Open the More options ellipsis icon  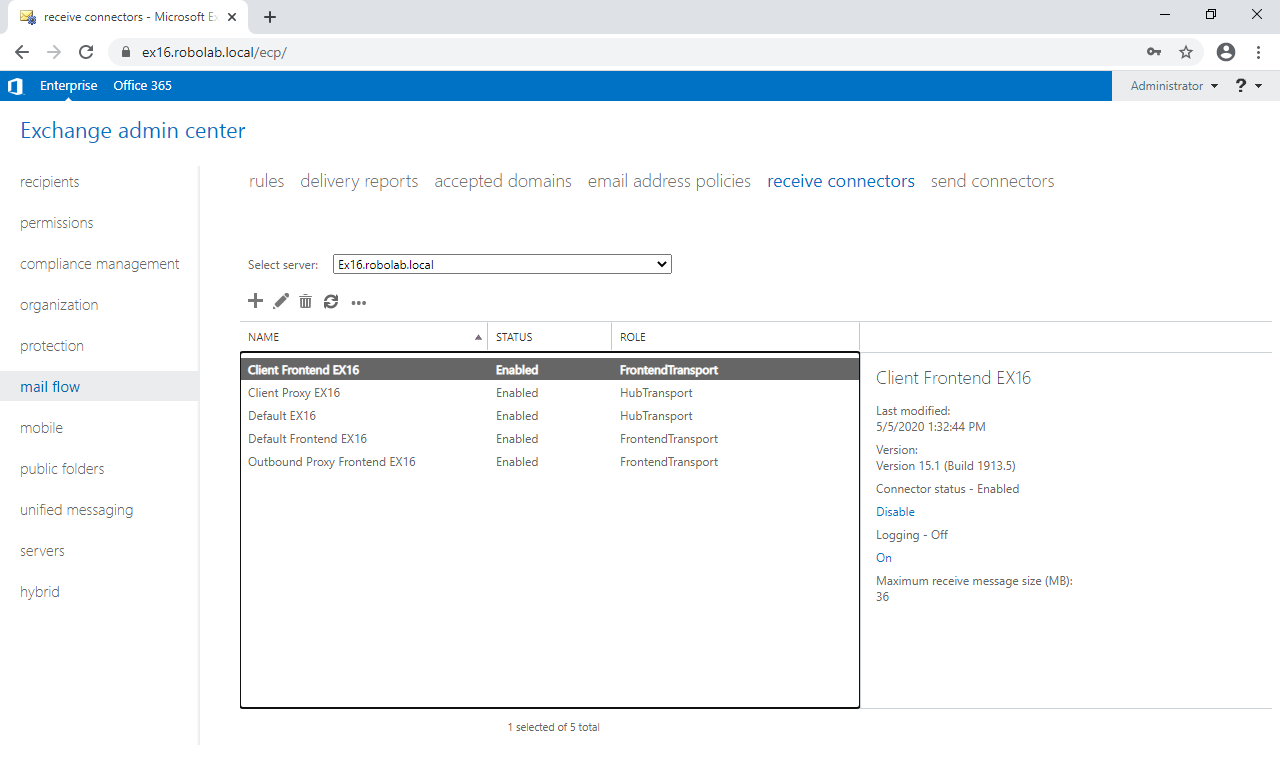358,302
